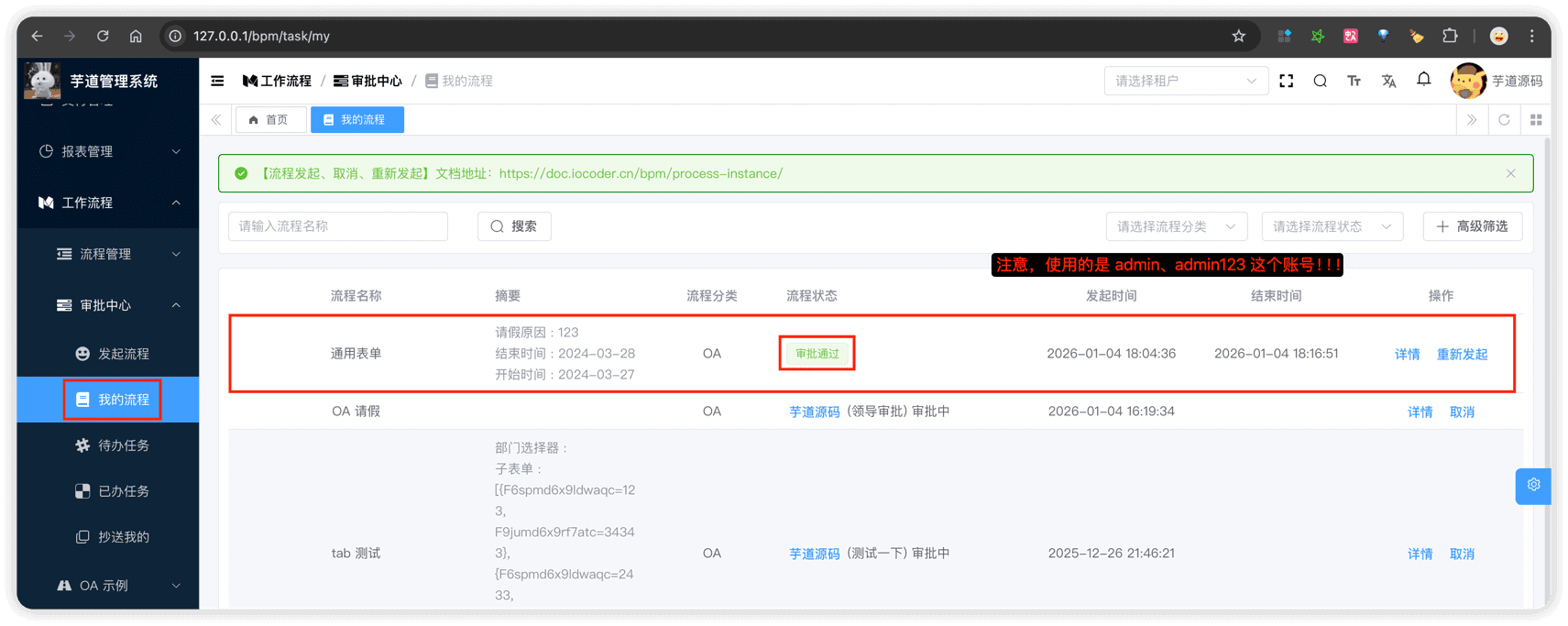View 详情 for OA 请假 row
Screen dimensions: 1568x626
1420,412
